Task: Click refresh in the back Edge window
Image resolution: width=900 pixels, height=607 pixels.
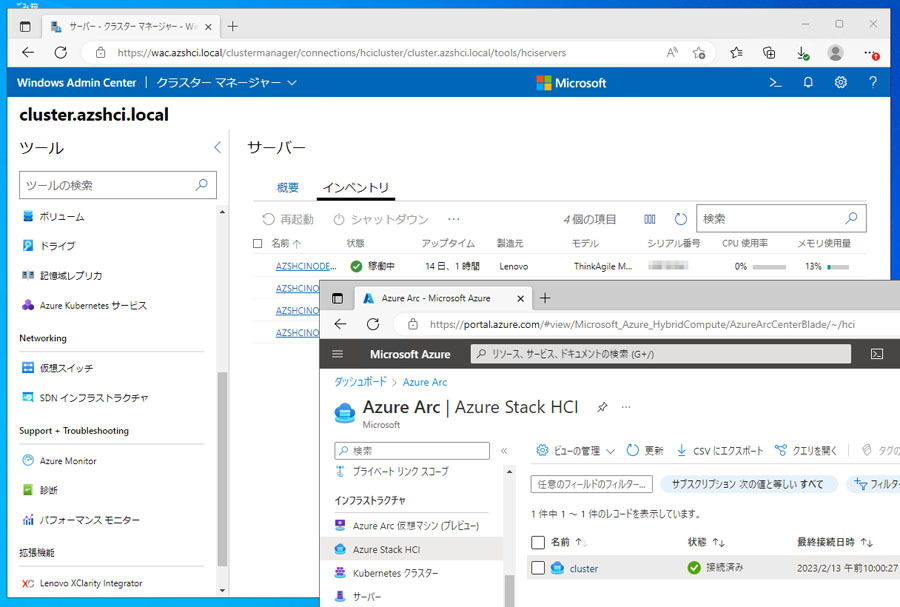Action: click(x=60, y=53)
